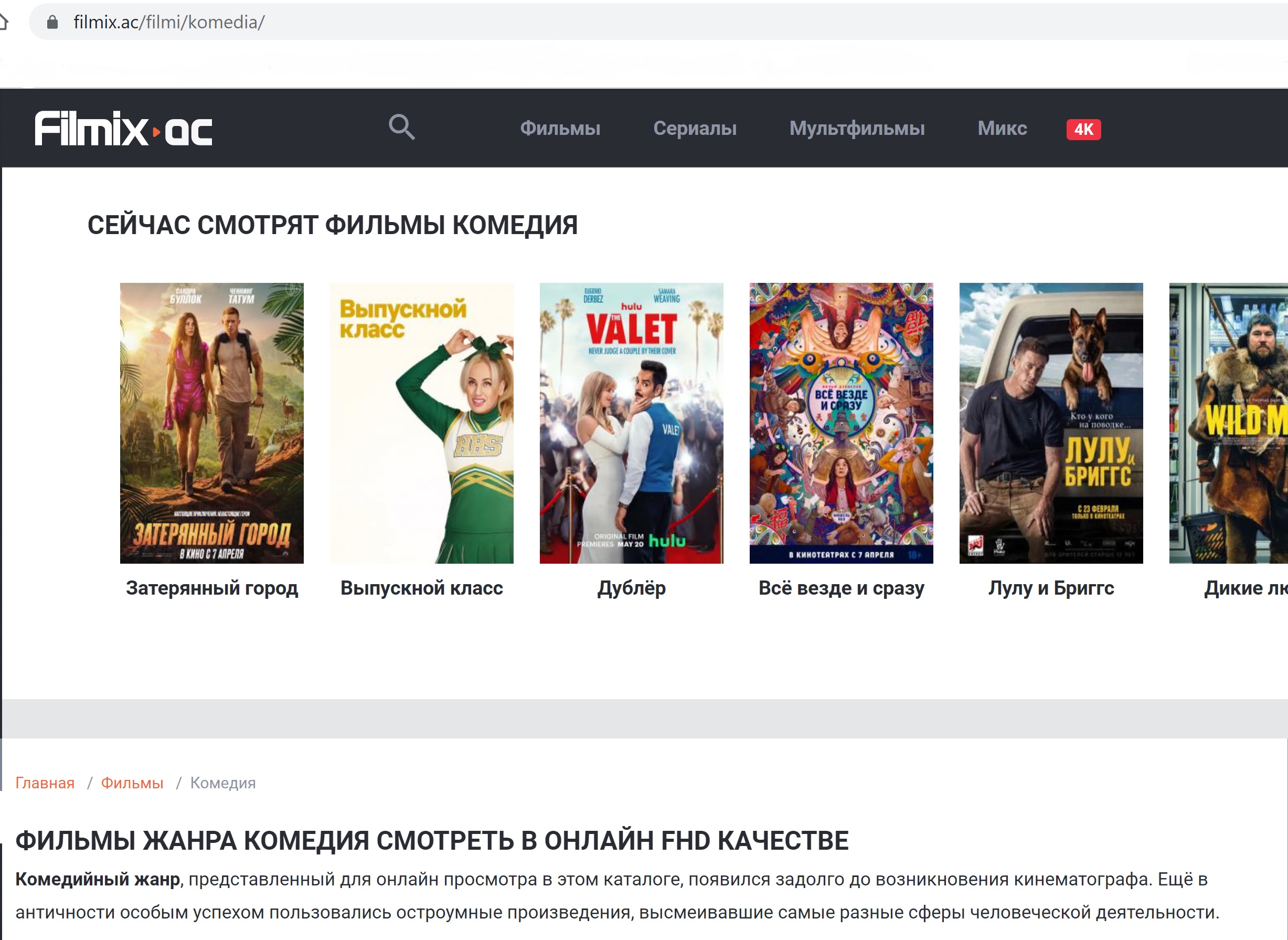Go to Фильмы breadcrumb link
This screenshot has height=940, width=1288.
[x=132, y=783]
